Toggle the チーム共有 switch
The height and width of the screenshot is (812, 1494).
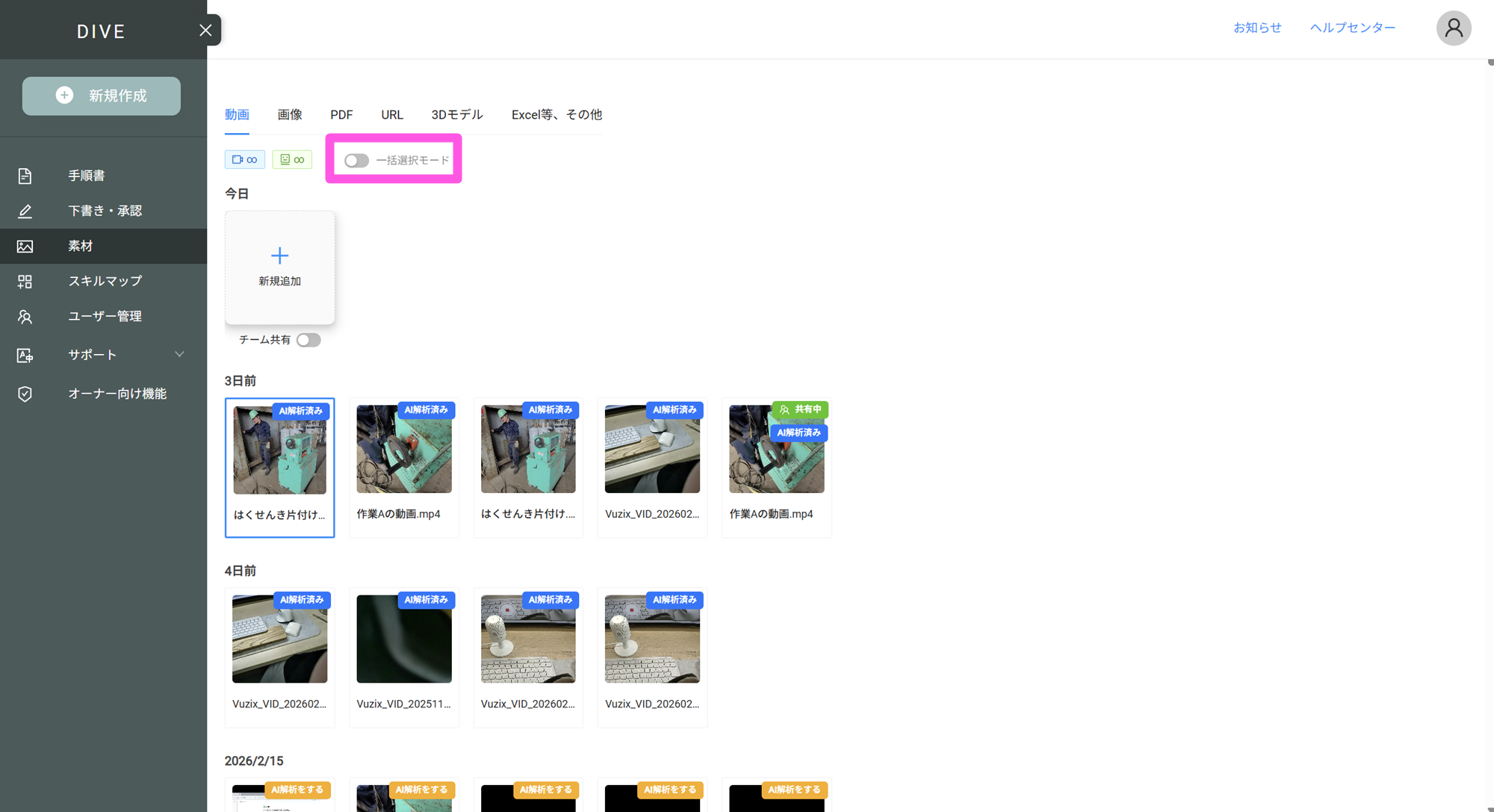coord(308,340)
